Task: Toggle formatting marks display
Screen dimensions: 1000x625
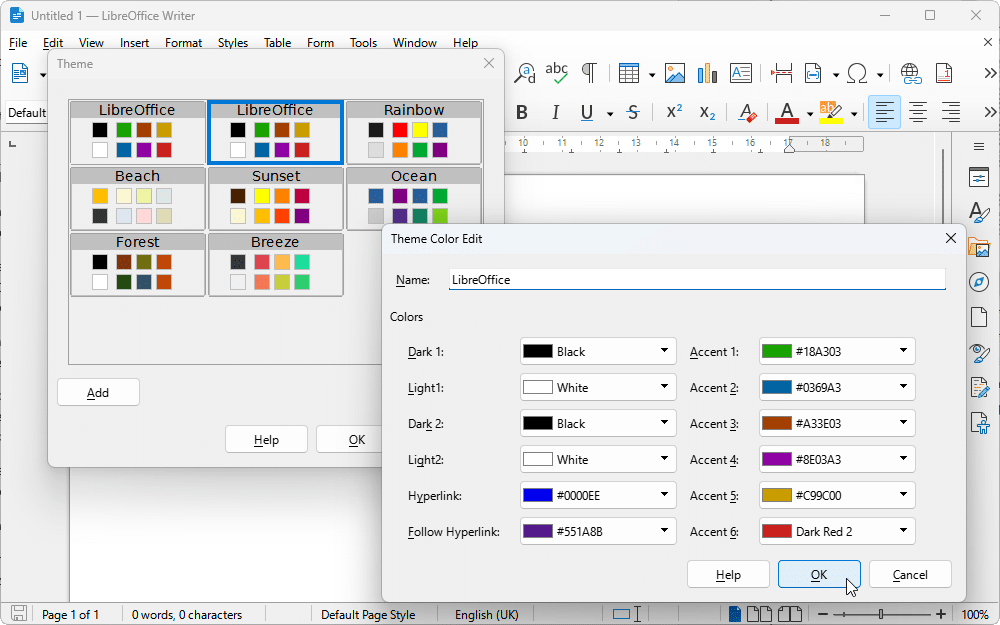Action: tap(588, 73)
